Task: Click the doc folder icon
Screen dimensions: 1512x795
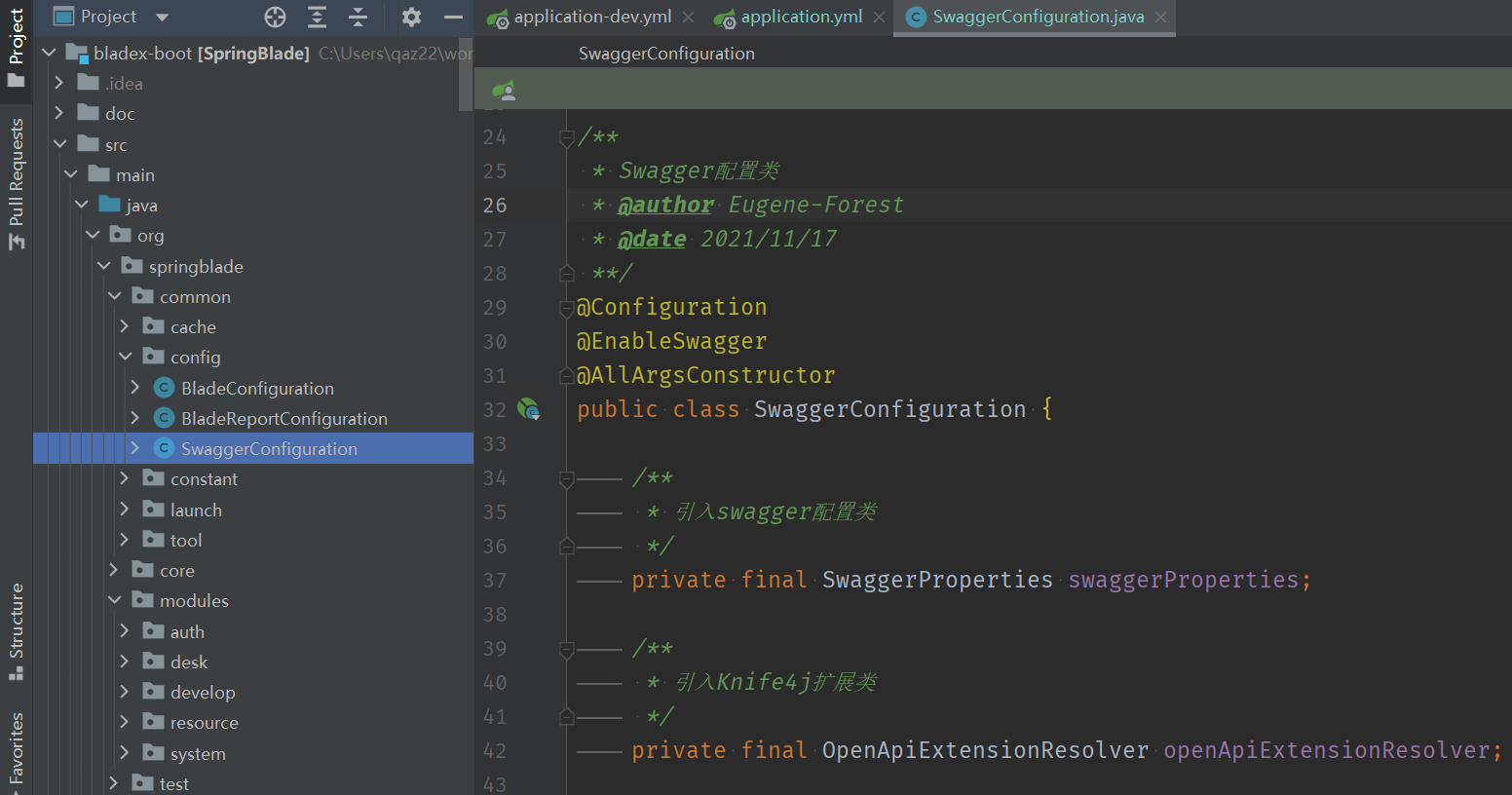Action: 88,113
